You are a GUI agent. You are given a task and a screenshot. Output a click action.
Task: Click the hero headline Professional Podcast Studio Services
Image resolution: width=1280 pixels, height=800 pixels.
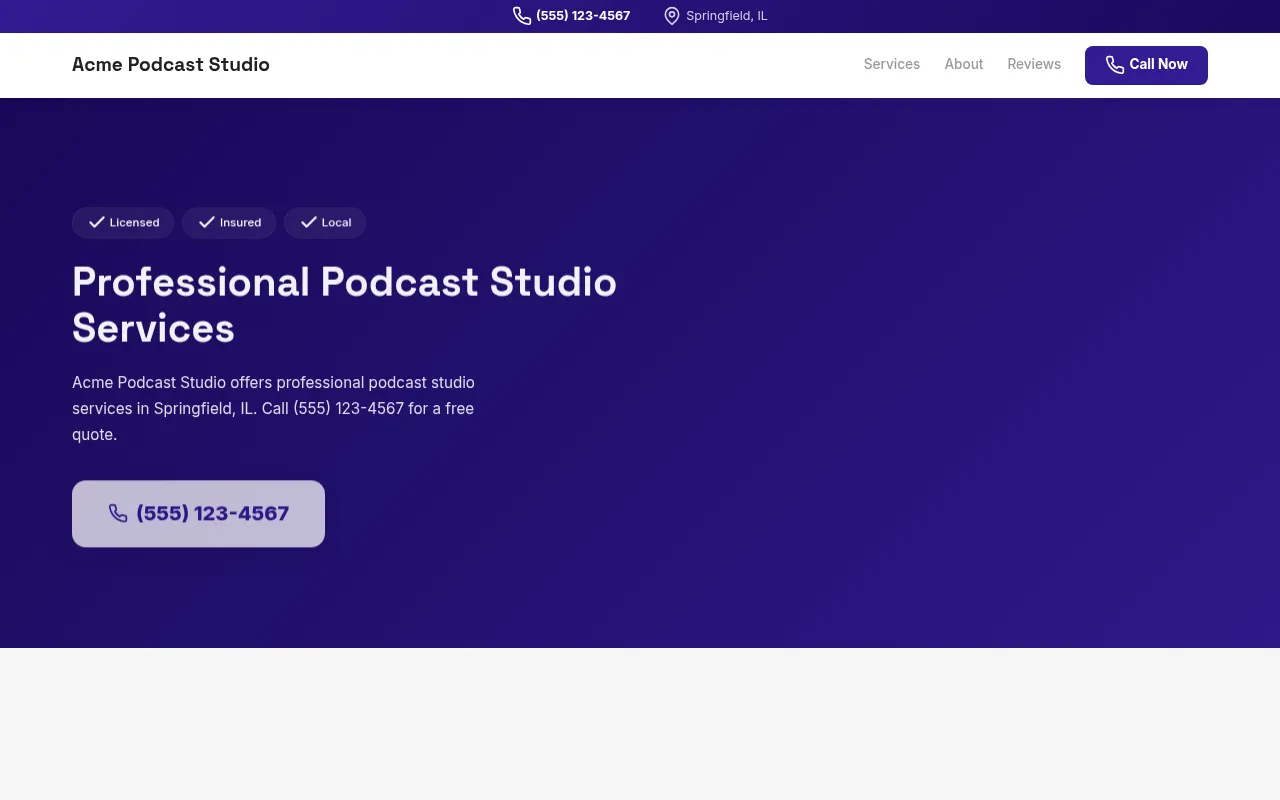click(x=344, y=305)
